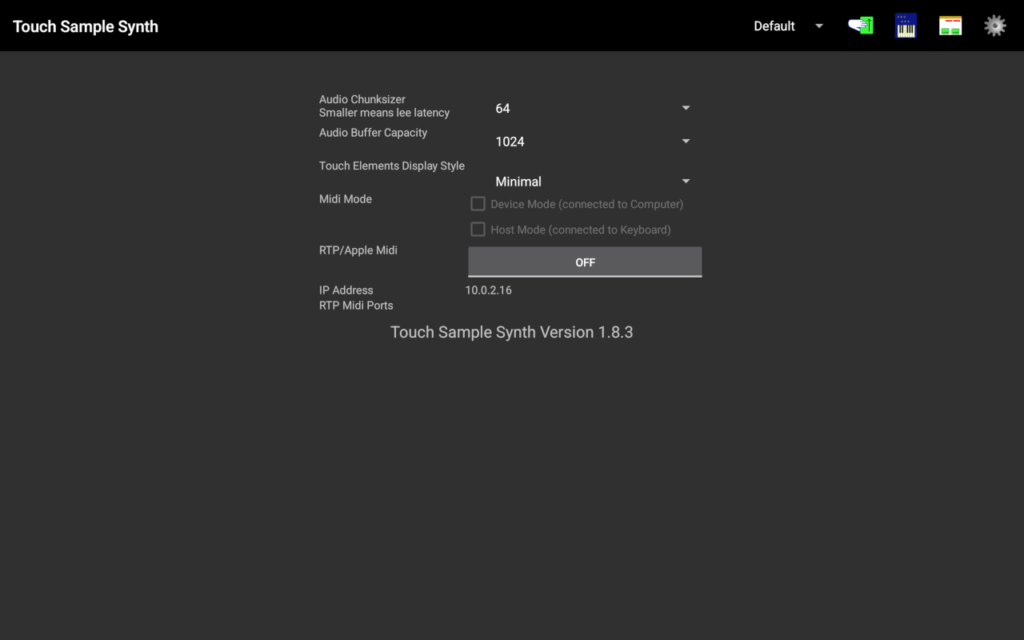This screenshot has width=1024, height=640.
Task: Click the RTP Midi Ports label
Action: tap(356, 305)
